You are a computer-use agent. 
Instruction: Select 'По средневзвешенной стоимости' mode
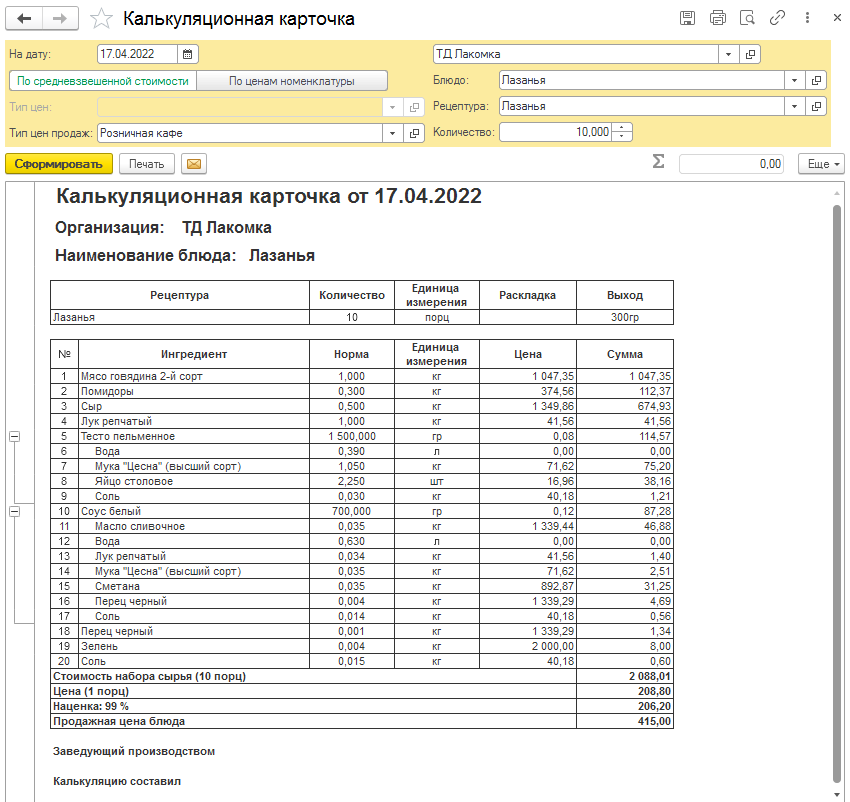click(102, 81)
